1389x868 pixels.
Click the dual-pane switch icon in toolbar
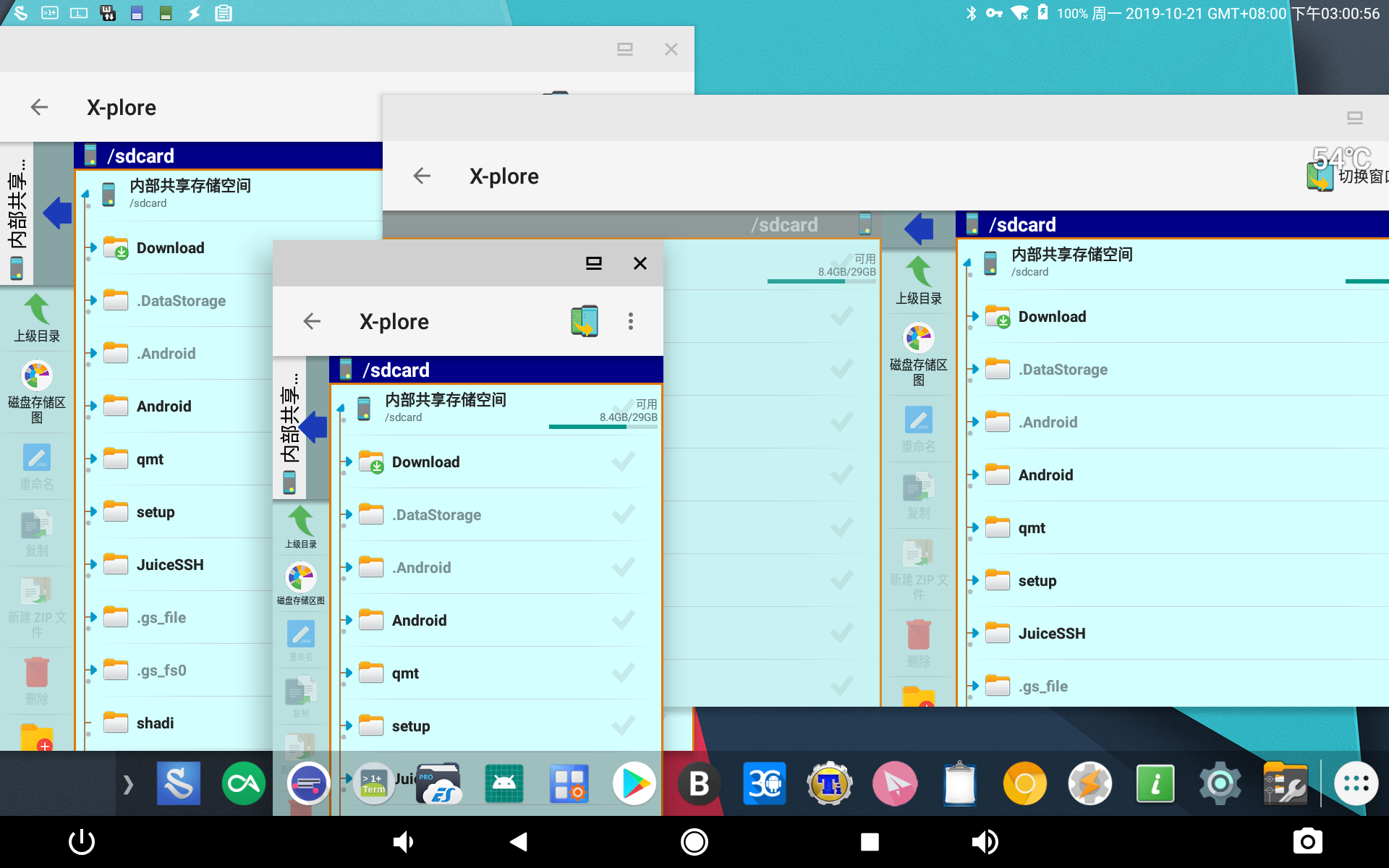[585, 320]
